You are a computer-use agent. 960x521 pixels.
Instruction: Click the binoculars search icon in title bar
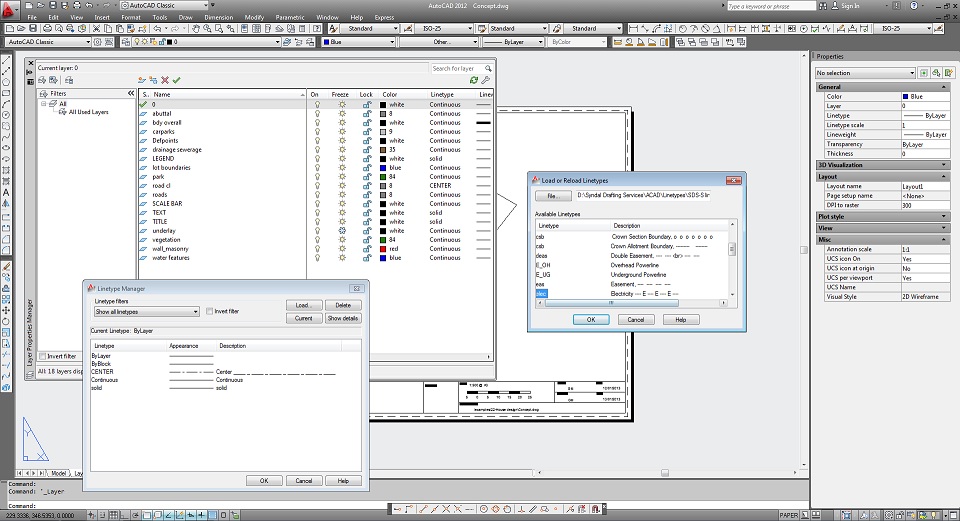(x=823, y=6)
